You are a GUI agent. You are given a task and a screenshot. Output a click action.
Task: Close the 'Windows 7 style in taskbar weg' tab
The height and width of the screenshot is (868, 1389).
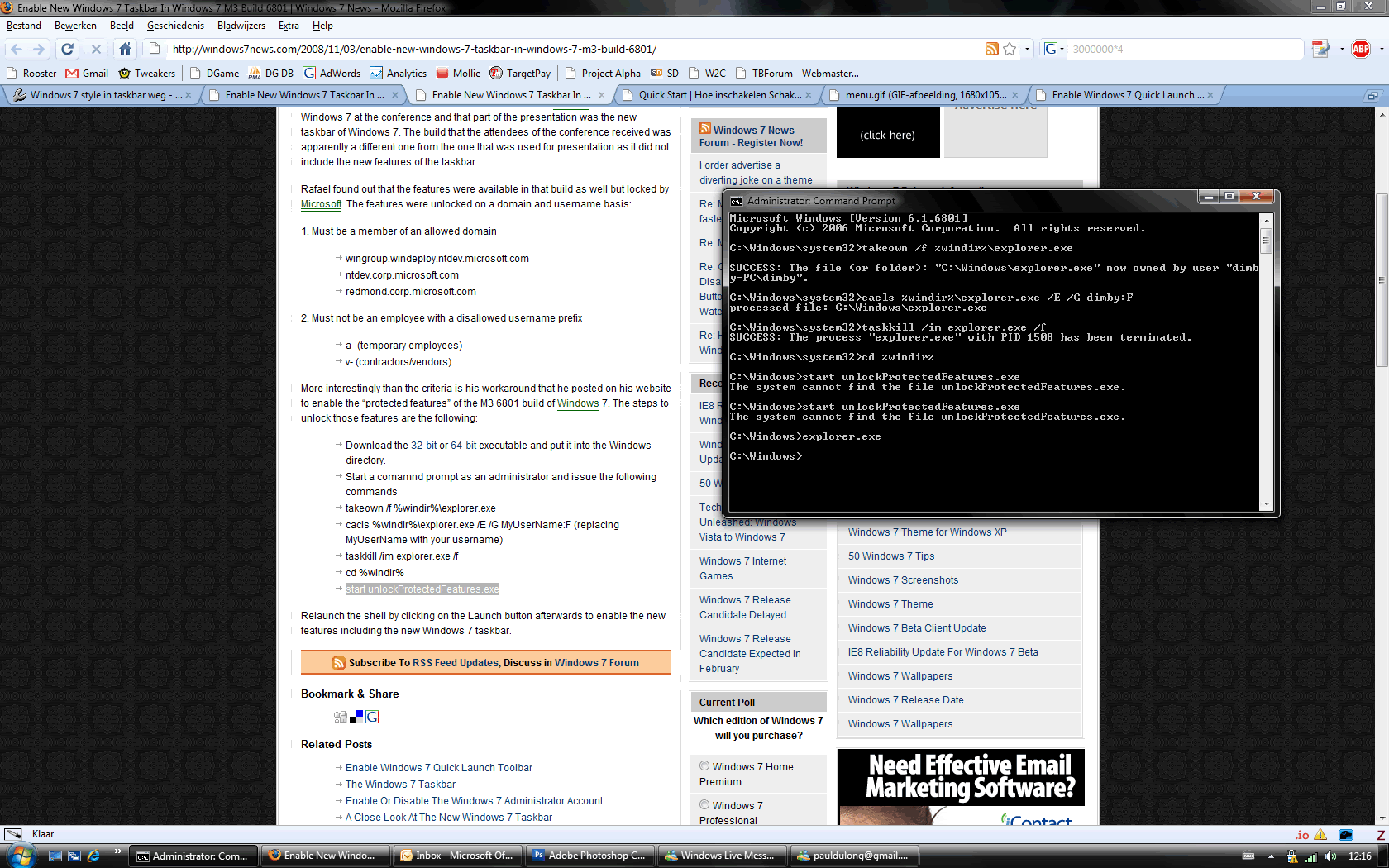189,95
